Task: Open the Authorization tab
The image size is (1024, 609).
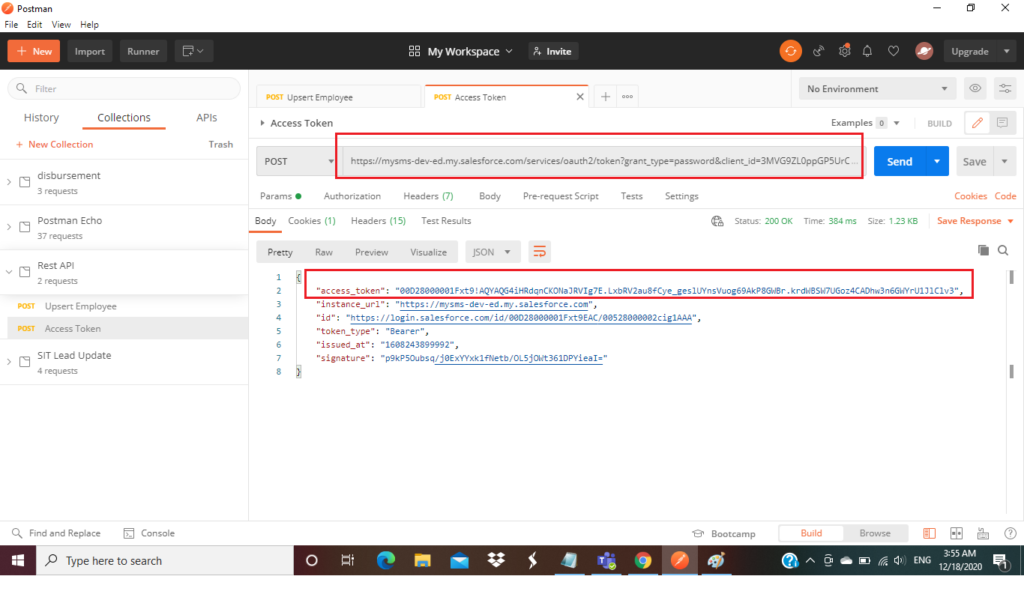Action: [x=352, y=196]
